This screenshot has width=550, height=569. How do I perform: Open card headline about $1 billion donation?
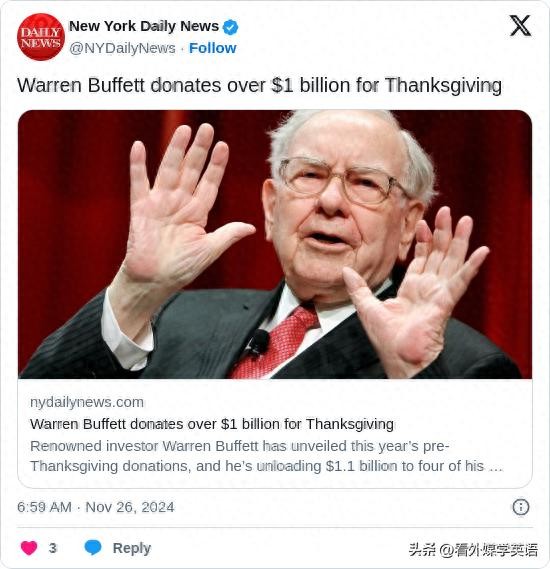[212, 424]
